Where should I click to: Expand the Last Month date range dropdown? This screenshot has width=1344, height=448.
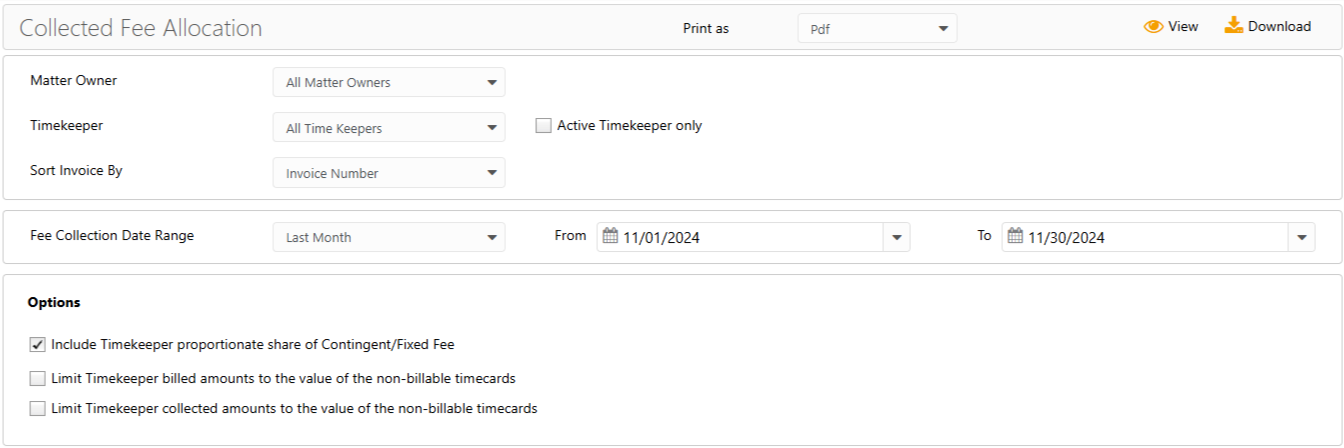pyautogui.click(x=389, y=237)
